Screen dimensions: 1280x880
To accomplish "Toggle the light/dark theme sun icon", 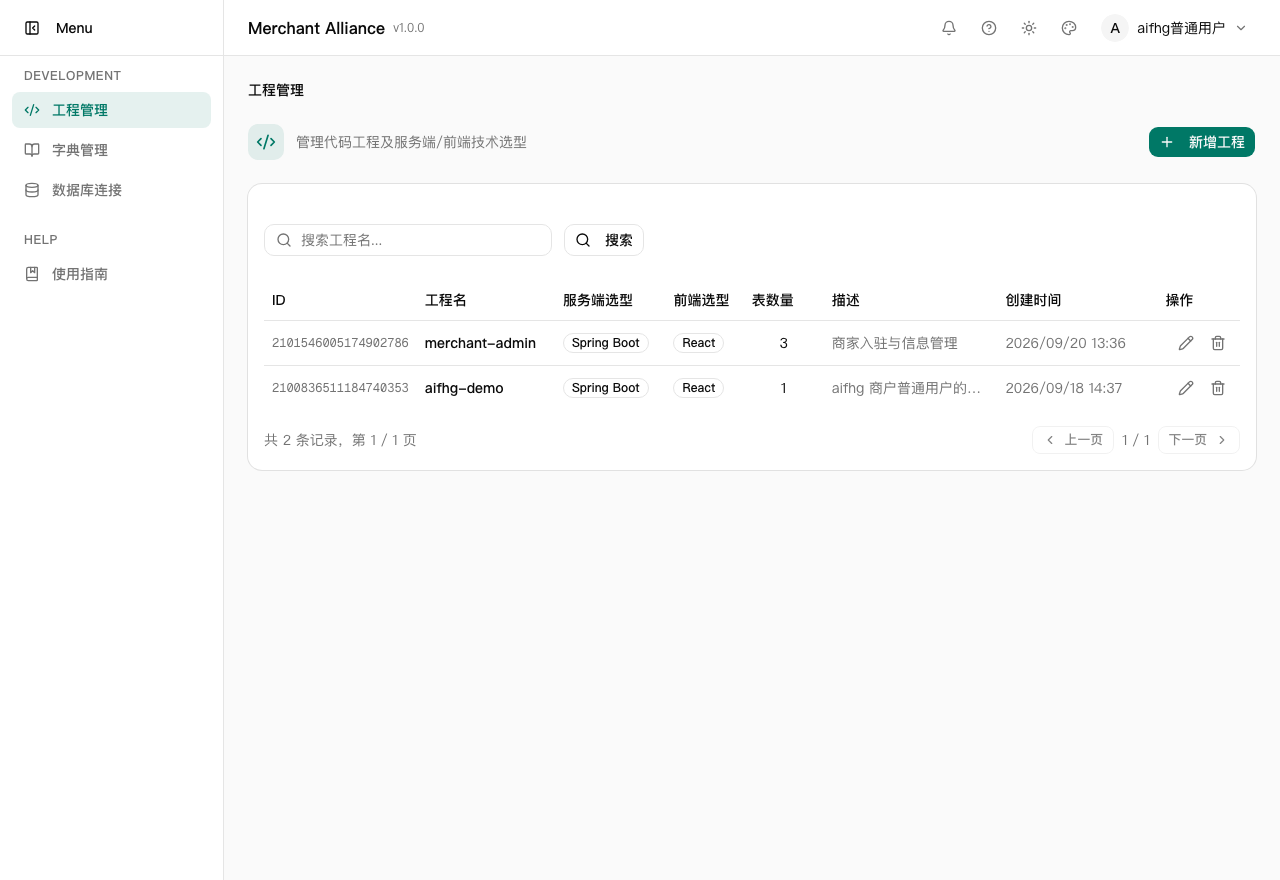I will coord(1029,28).
